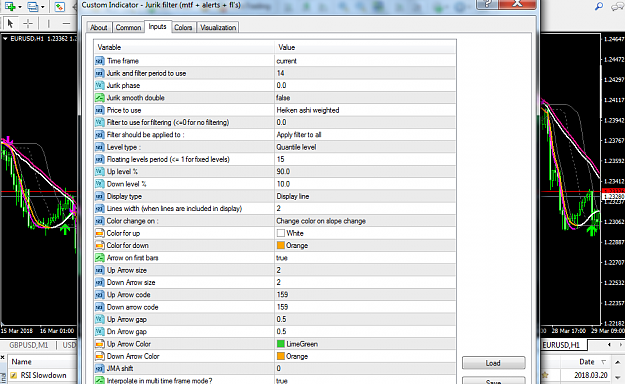Click the horizontal line drawing tool
The width and height of the screenshot is (625, 384).
pyautogui.click(x=66, y=24)
